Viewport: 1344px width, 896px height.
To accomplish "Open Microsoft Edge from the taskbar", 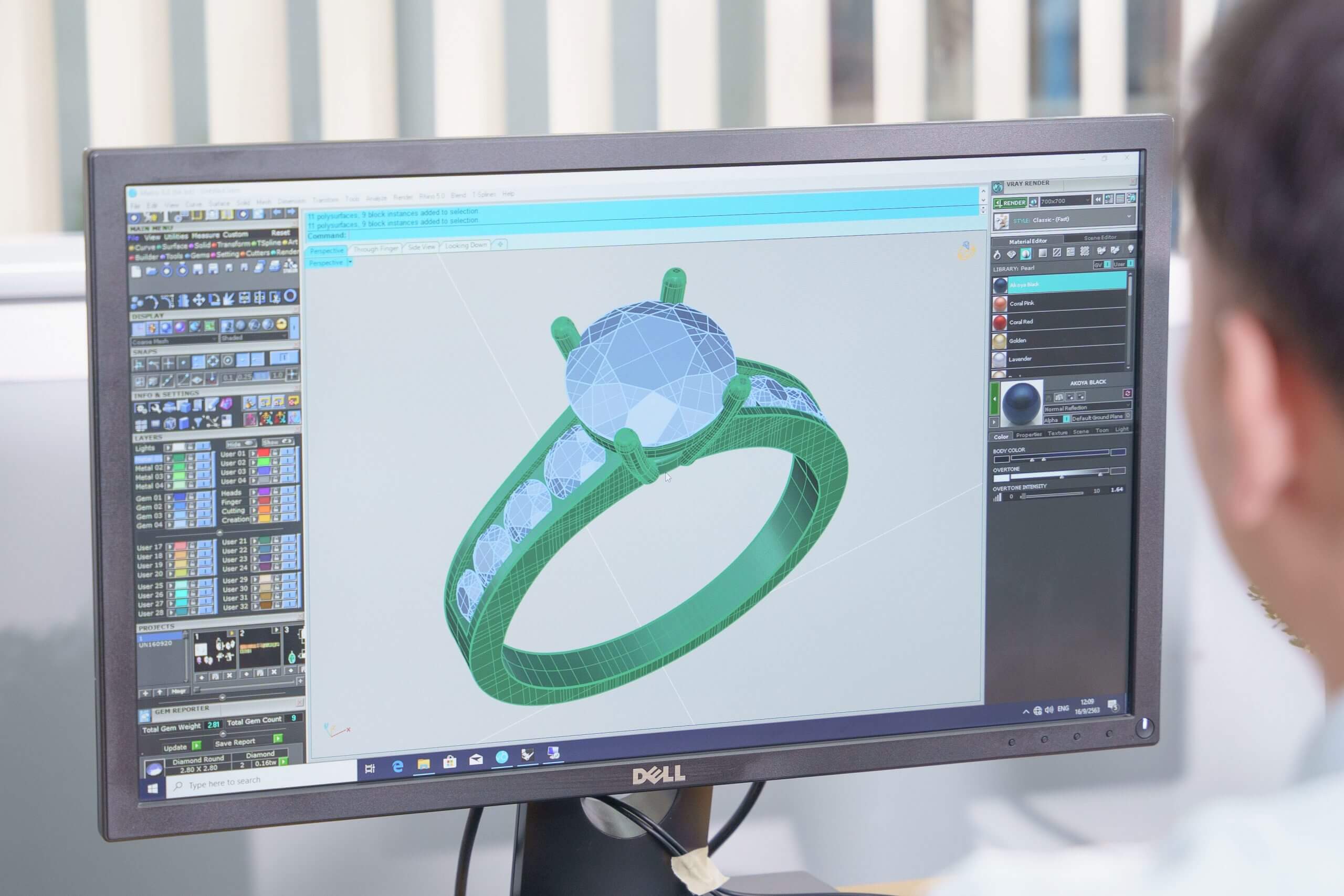I will [398, 766].
